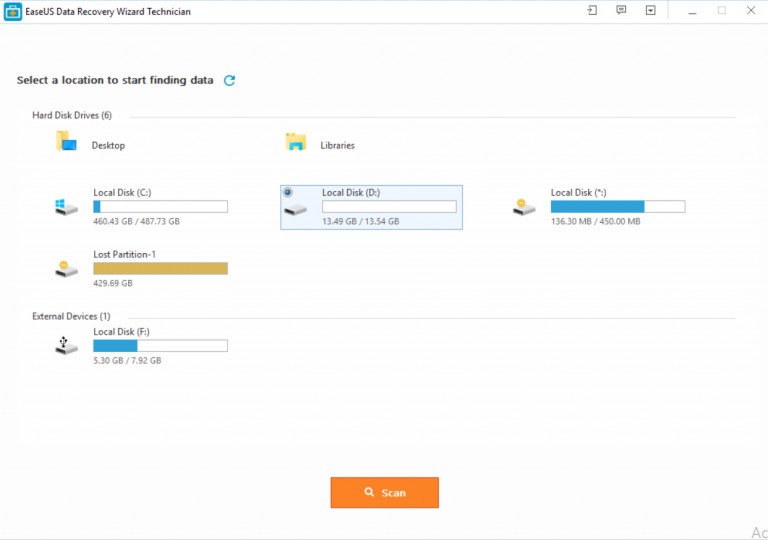Click the '136.30 MB / 450.00 MB' size text

(x=596, y=221)
